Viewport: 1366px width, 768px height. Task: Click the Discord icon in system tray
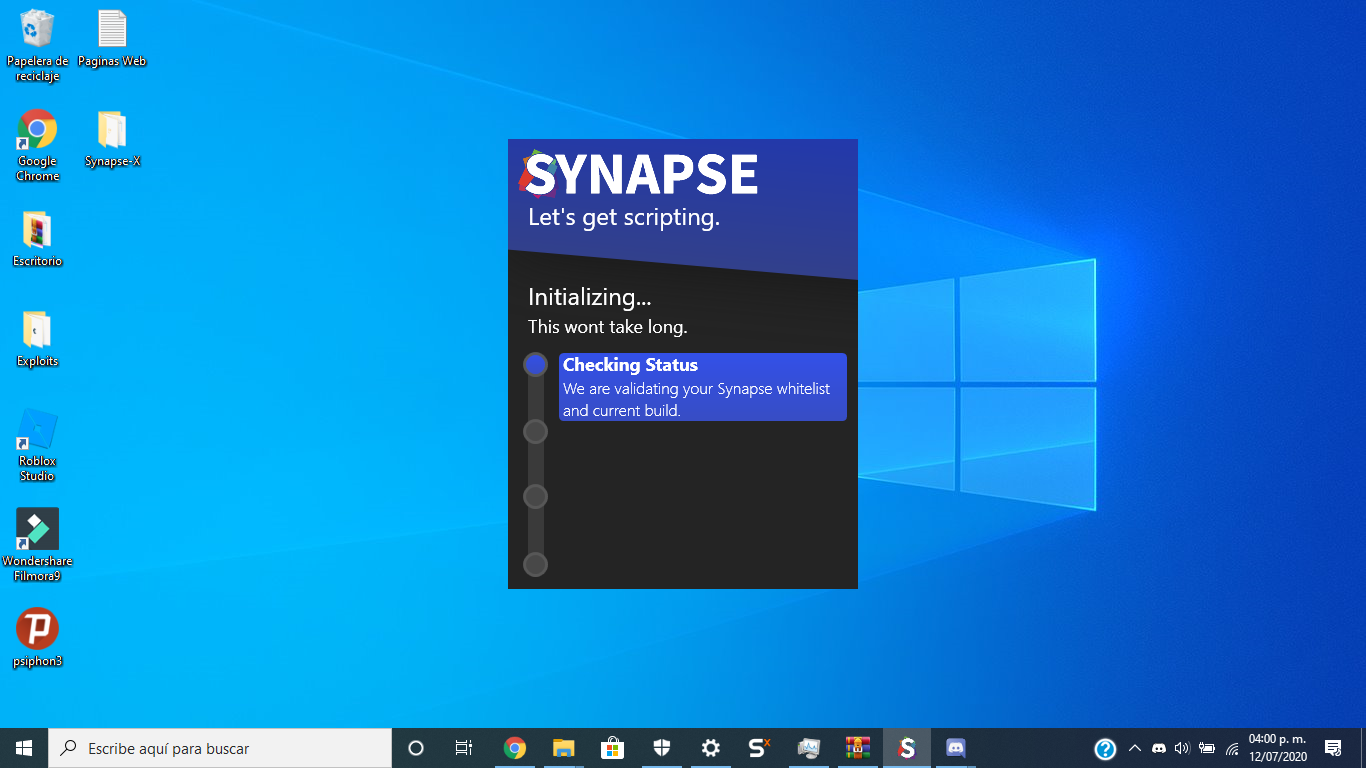(x=1159, y=748)
